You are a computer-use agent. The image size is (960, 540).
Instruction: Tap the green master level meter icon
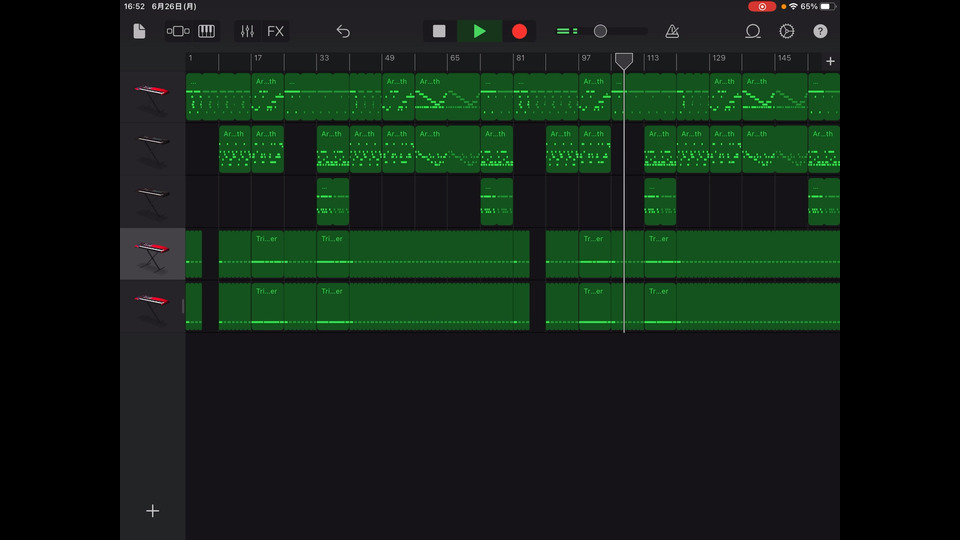567,31
